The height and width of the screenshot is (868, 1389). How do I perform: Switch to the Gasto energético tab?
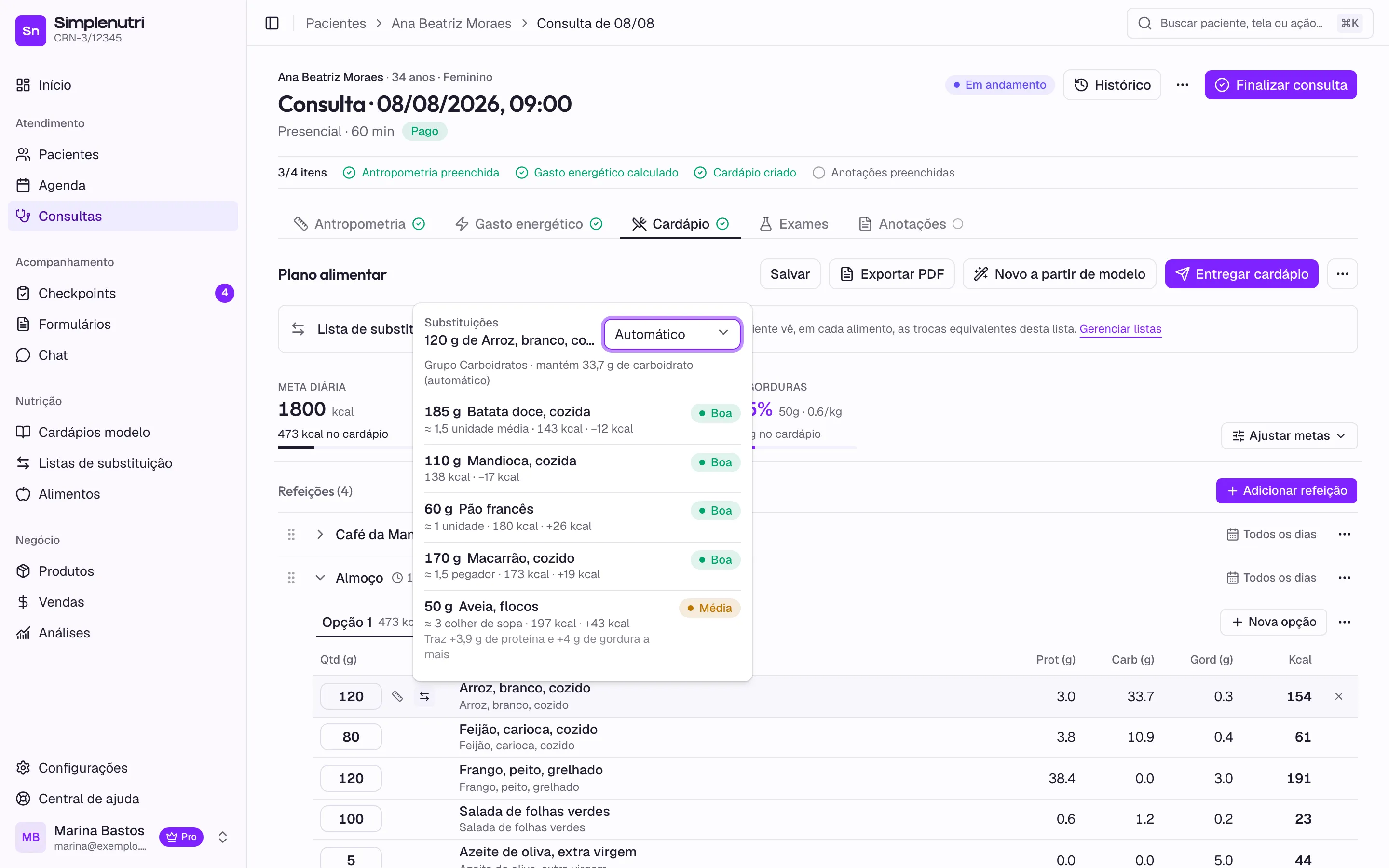click(528, 224)
